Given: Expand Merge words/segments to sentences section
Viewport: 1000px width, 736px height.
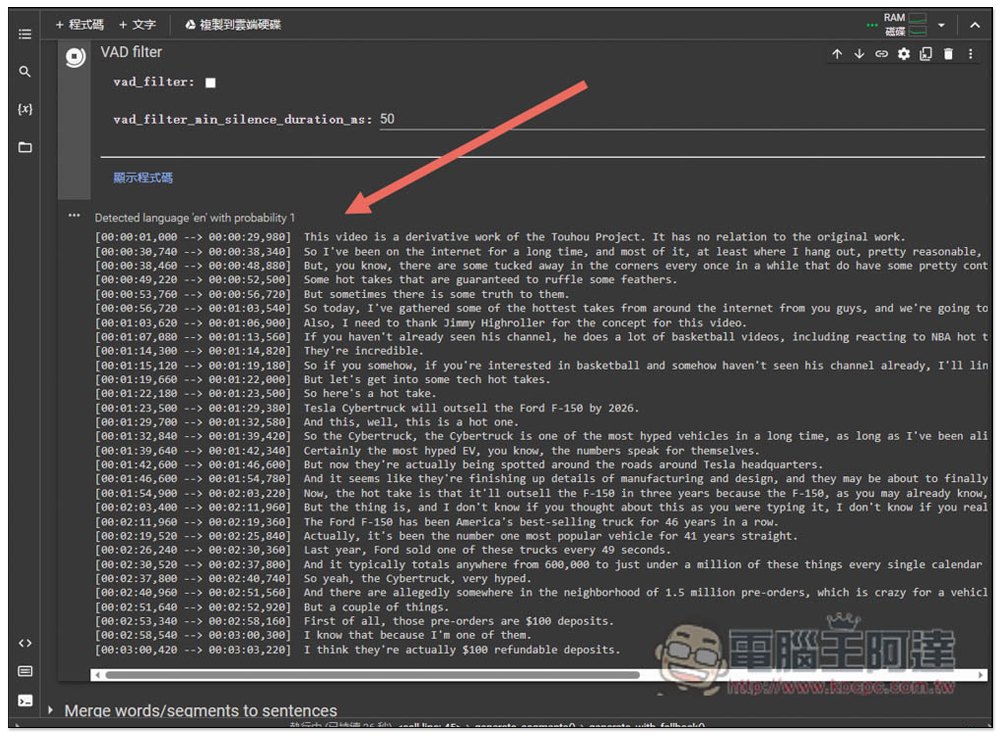Looking at the screenshot, I should click(x=50, y=710).
